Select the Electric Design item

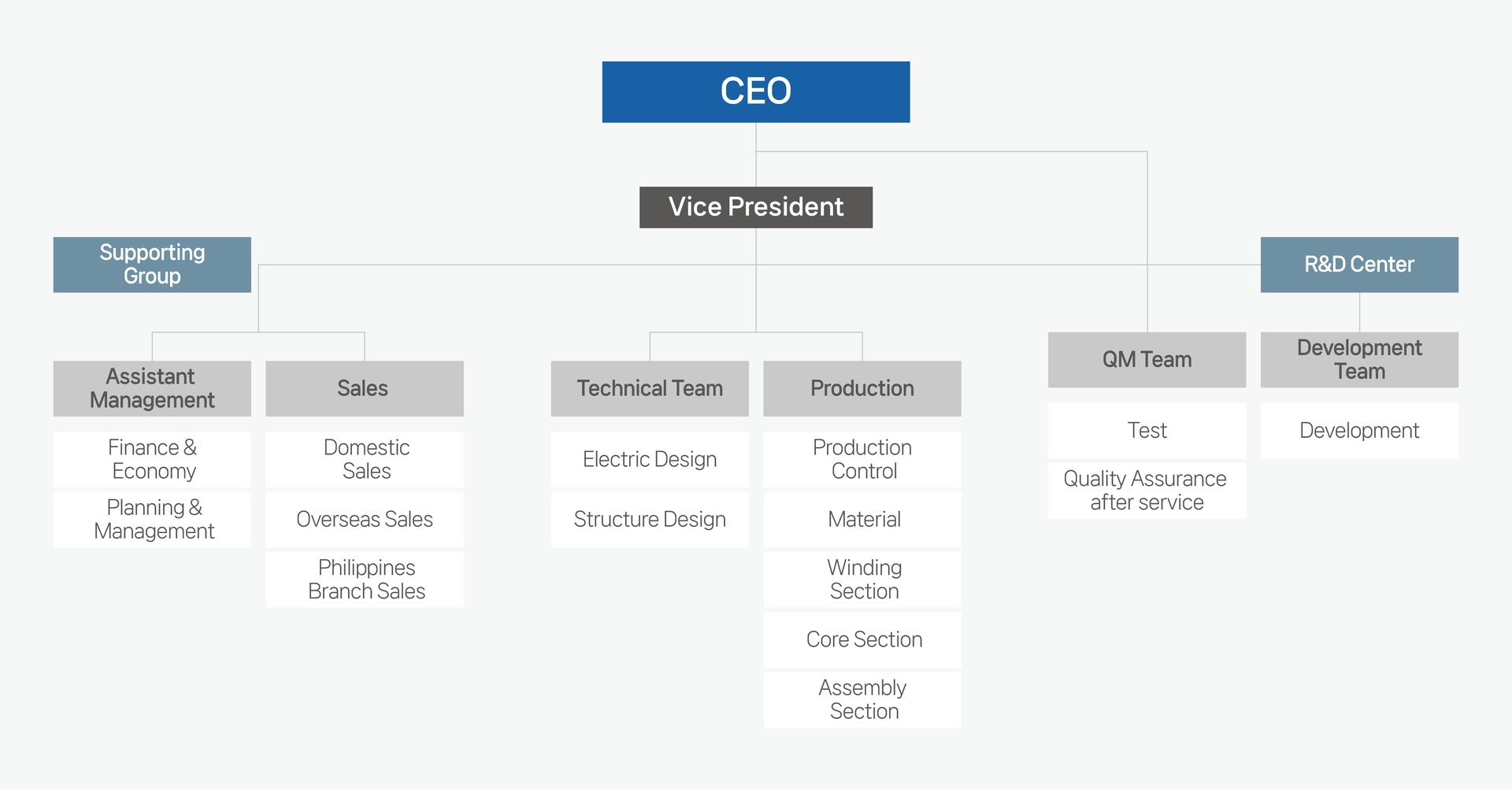[x=649, y=459]
